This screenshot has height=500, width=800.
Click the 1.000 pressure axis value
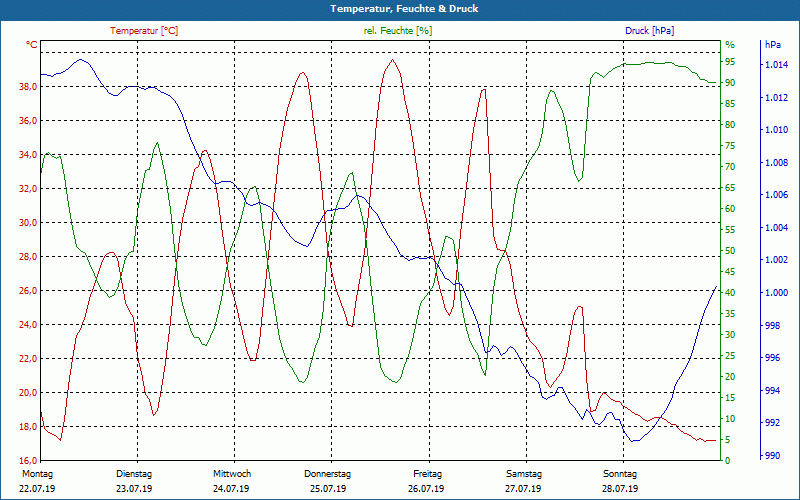[x=776, y=293]
